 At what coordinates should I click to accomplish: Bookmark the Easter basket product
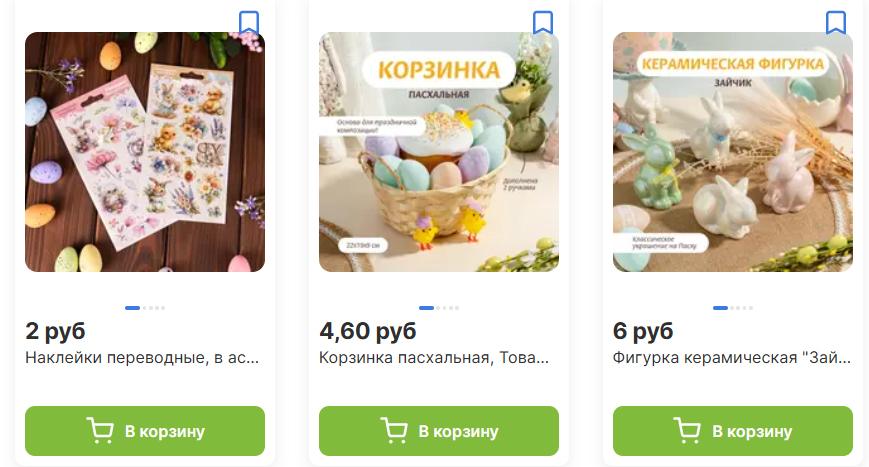543,23
